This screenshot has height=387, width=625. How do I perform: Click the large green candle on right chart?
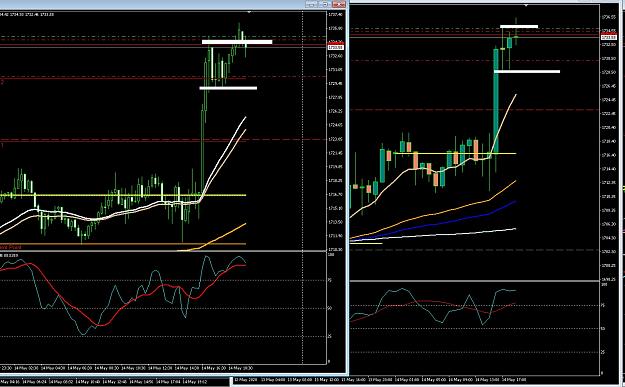(496, 100)
